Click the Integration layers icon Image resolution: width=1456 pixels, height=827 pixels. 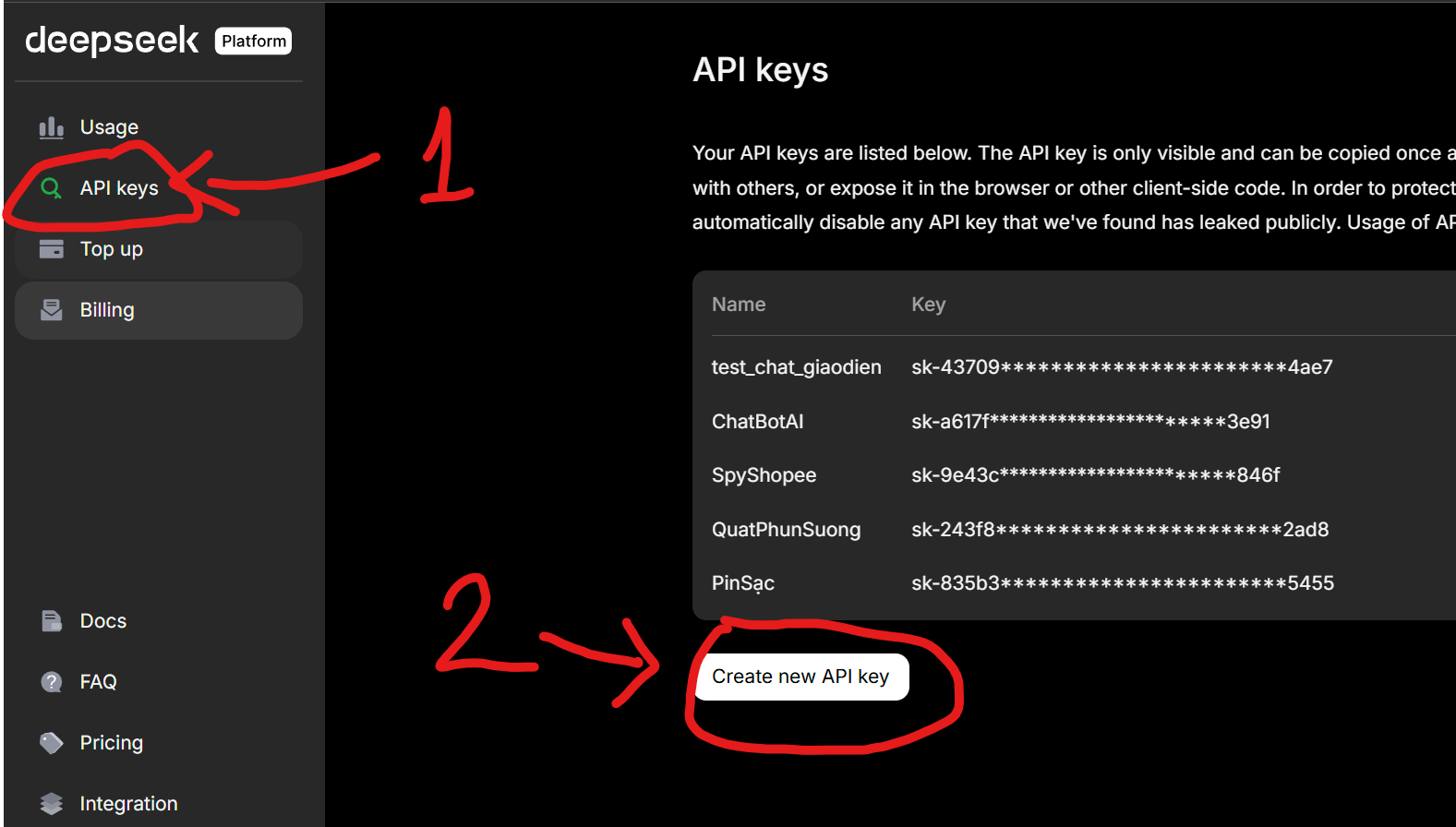[x=52, y=804]
